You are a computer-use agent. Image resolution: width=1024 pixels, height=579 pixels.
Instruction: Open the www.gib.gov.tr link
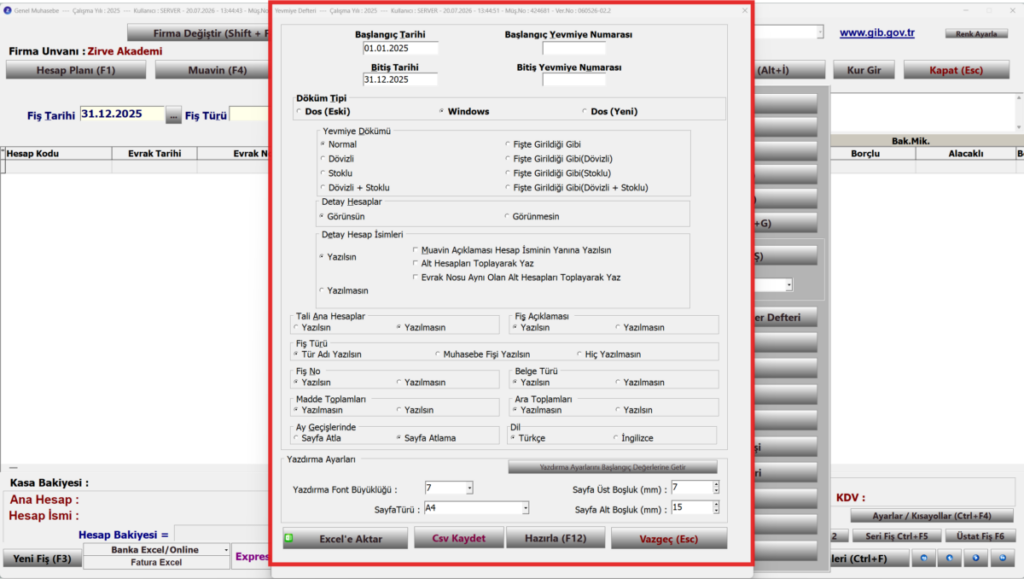[877, 33]
